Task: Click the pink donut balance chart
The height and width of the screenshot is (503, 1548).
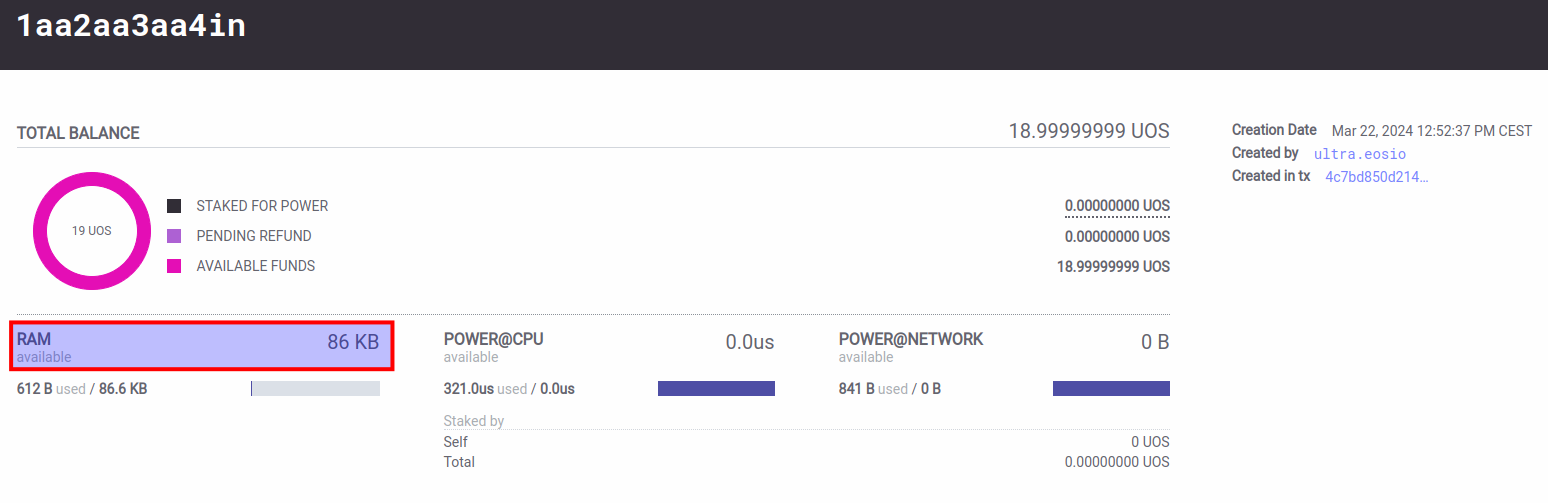Action: [x=91, y=231]
